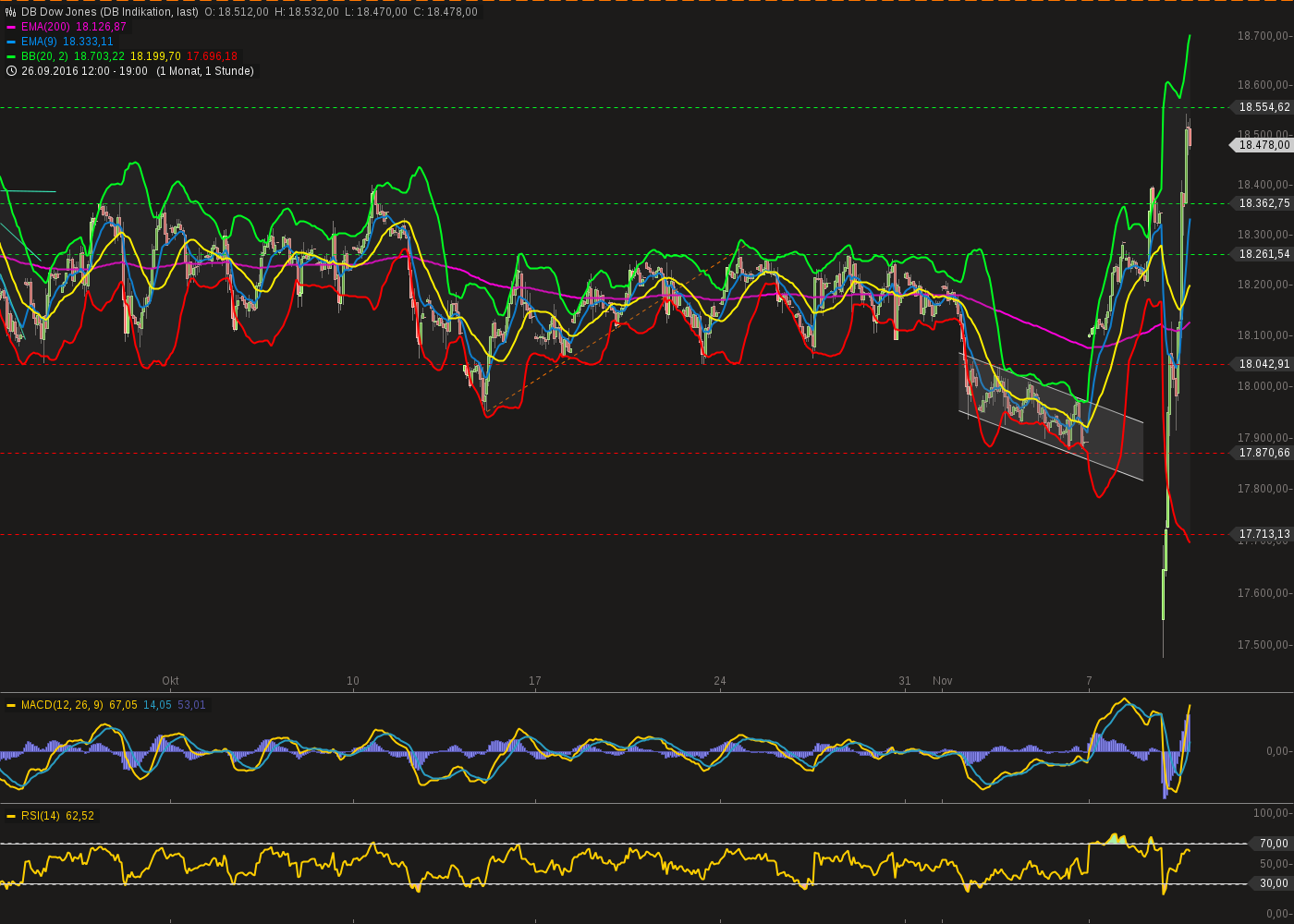This screenshot has width=1294, height=924.
Task: Click the 17.500,00 price axis label
Action: [x=1263, y=645]
